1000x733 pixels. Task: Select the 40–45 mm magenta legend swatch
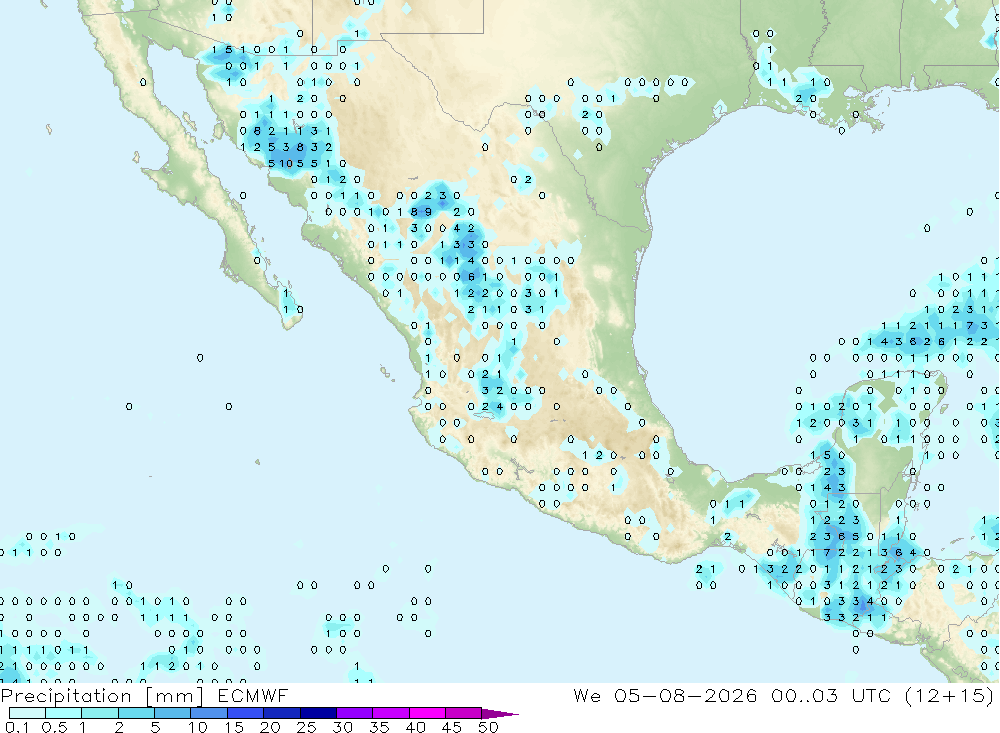coord(427,713)
